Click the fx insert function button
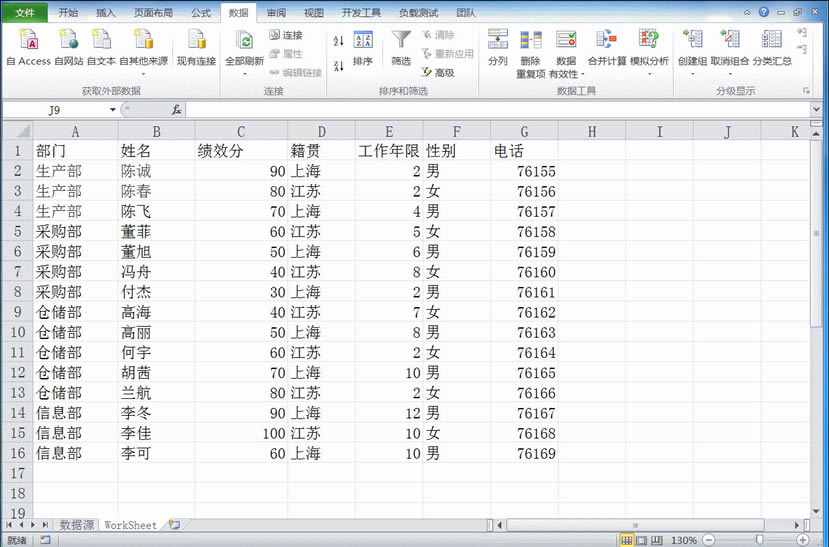829x547 pixels. pyautogui.click(x=177, y=110)
